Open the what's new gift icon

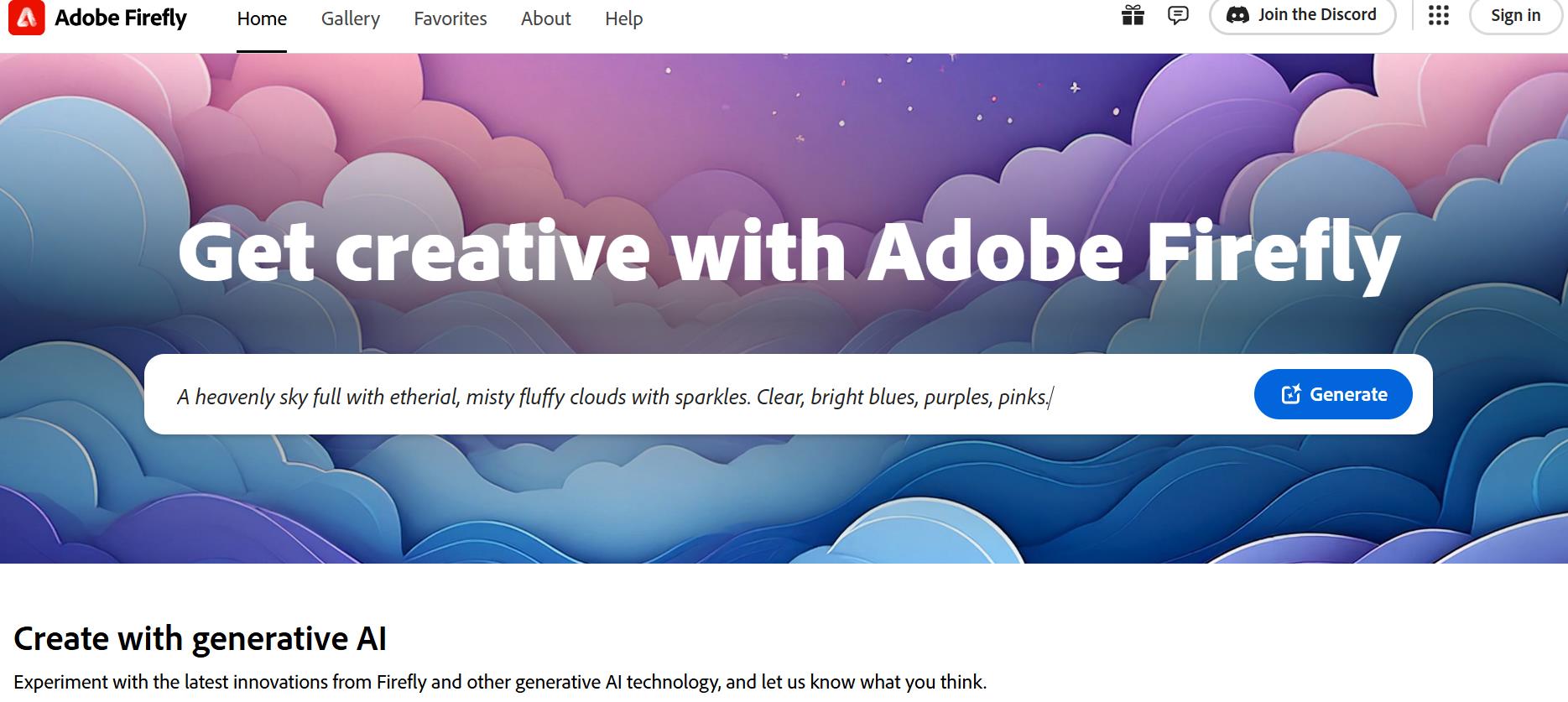click(1133, 15)
